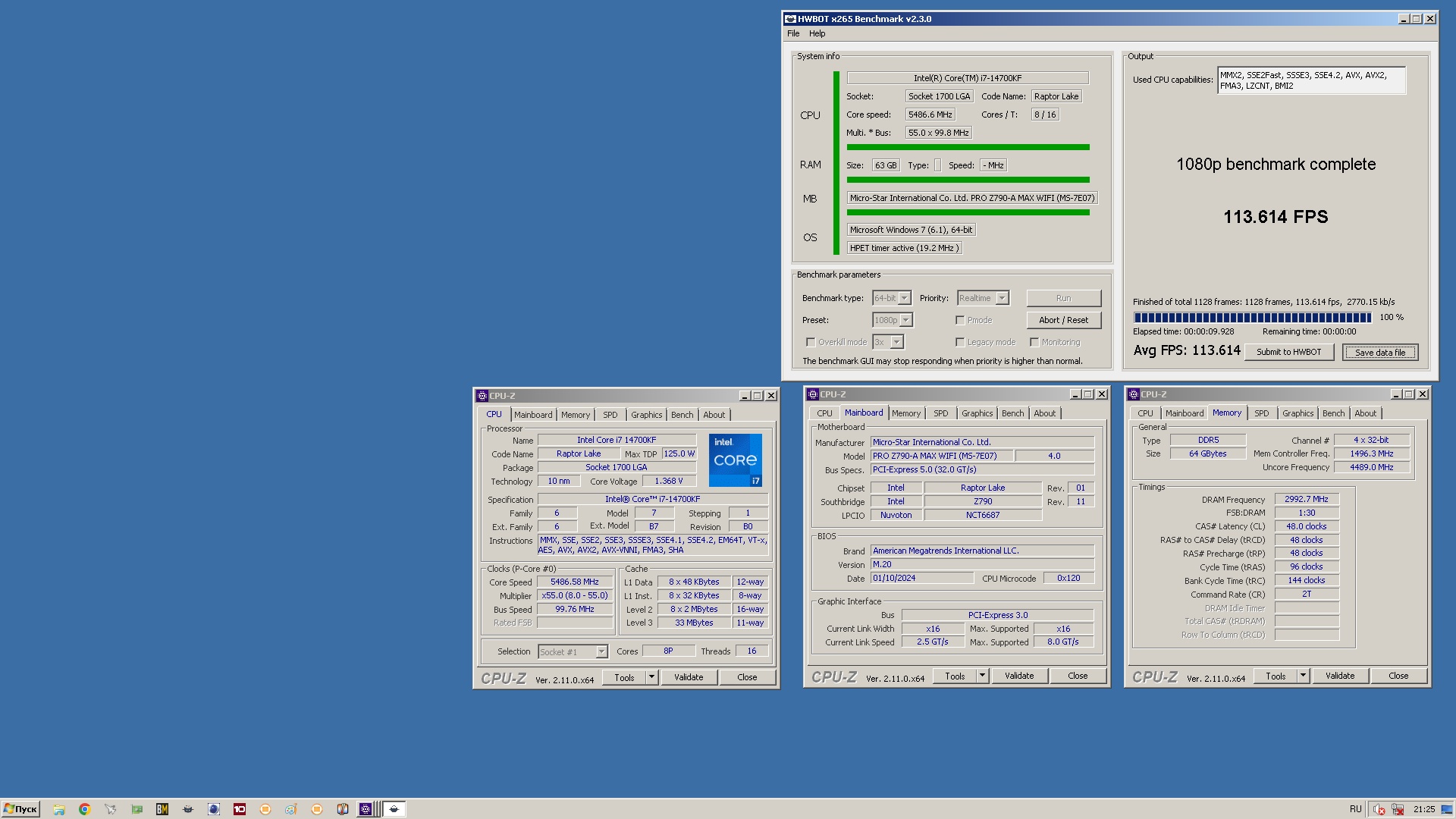Launch Google Chrome from taskbar
Image resolution: width=1456 pixels, height=819 pixels.
coord(85,809)
